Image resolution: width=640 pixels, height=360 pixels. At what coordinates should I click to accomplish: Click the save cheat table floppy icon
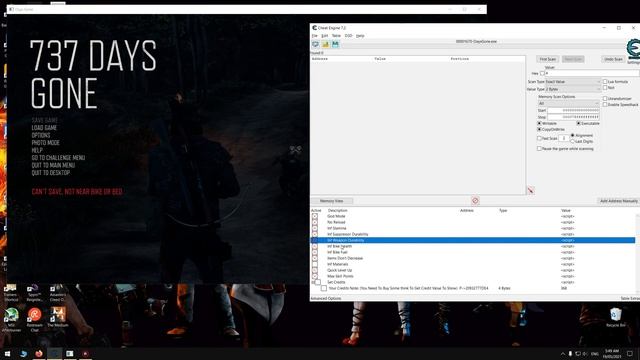335,44
